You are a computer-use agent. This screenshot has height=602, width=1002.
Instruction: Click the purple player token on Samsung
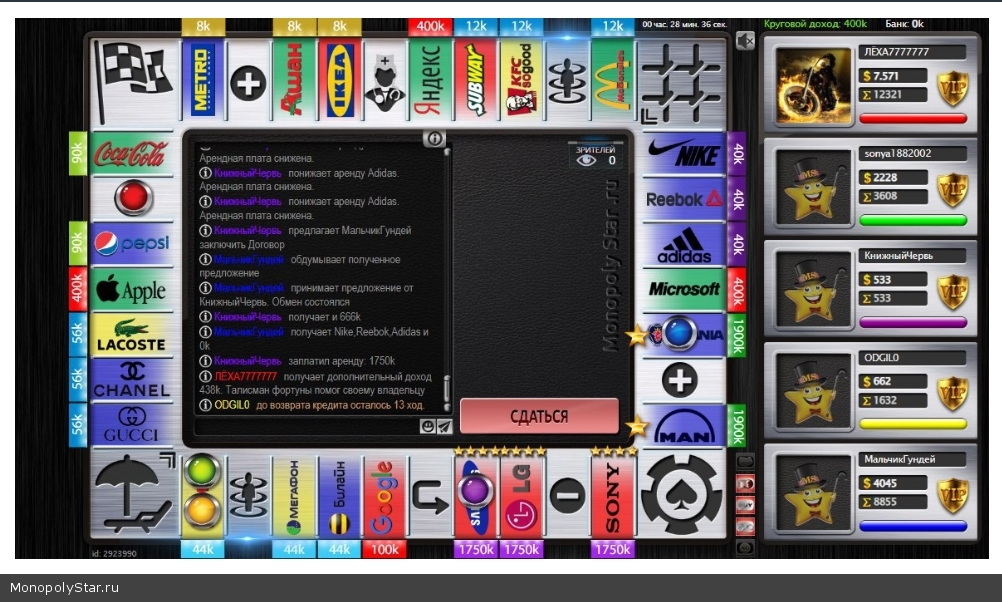pyautogui.click(x=475, y=492)
